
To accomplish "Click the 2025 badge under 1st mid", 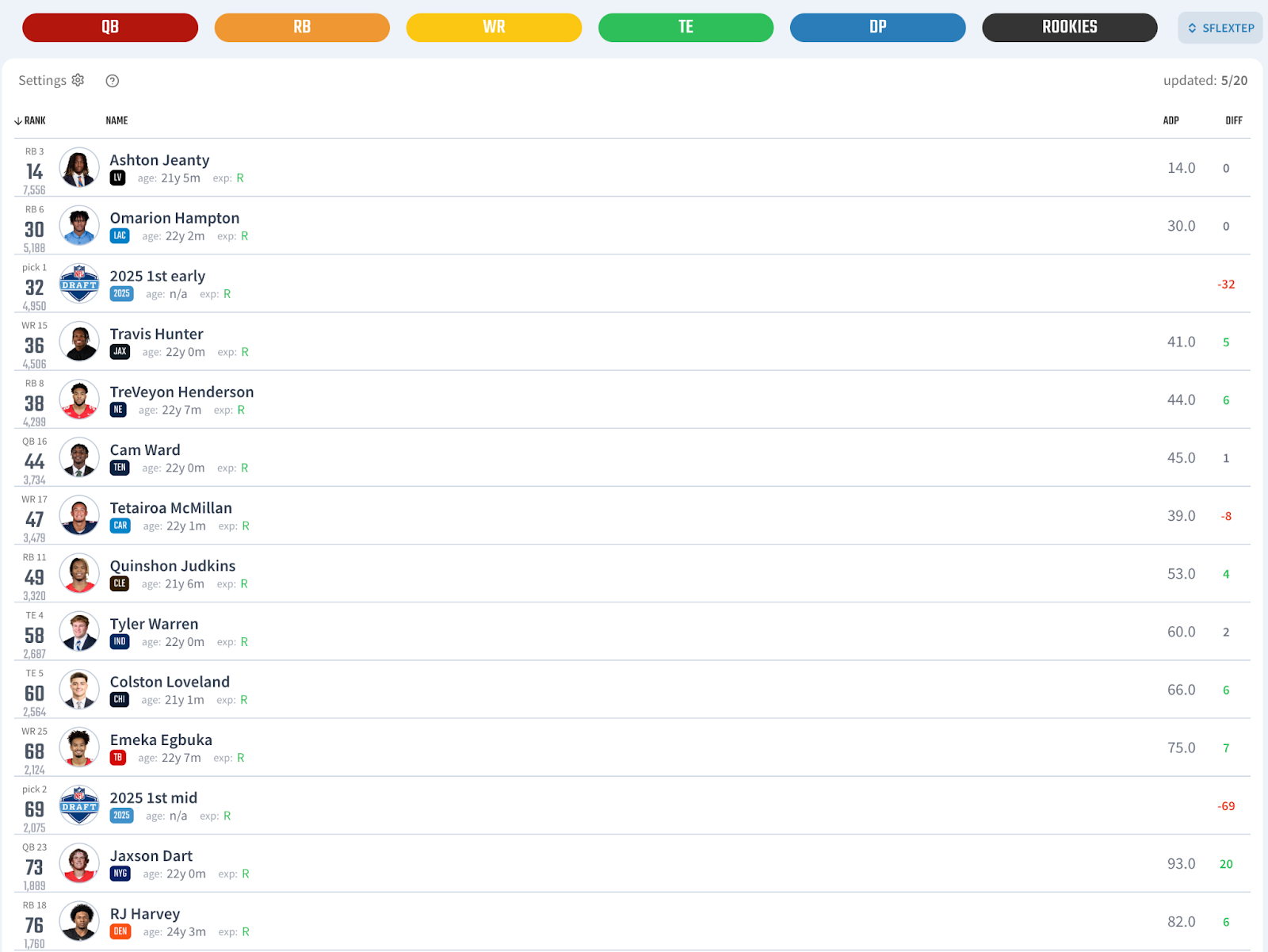I will [121, 816].
